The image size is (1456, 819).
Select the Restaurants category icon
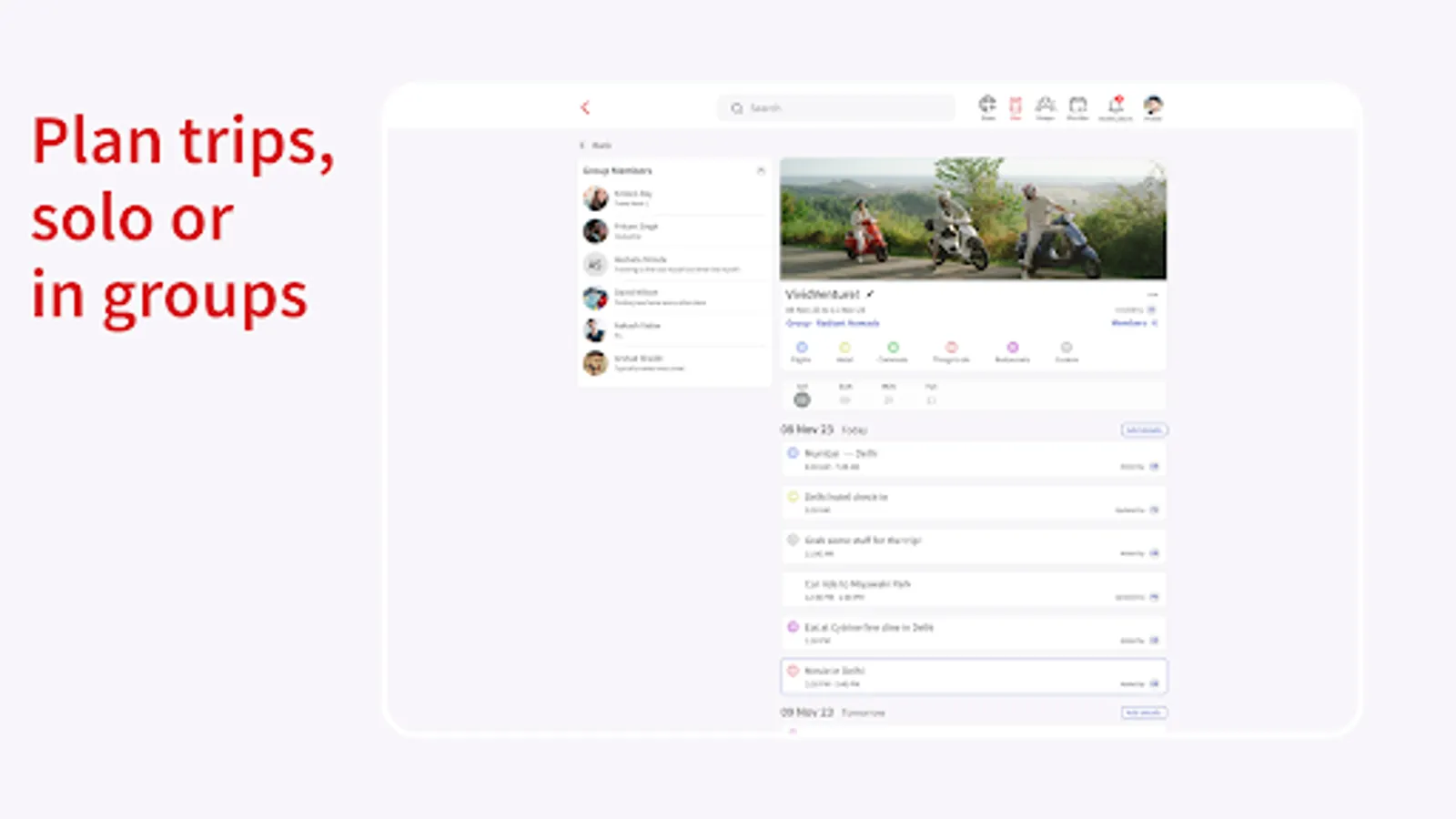[x=1013, y=347]
